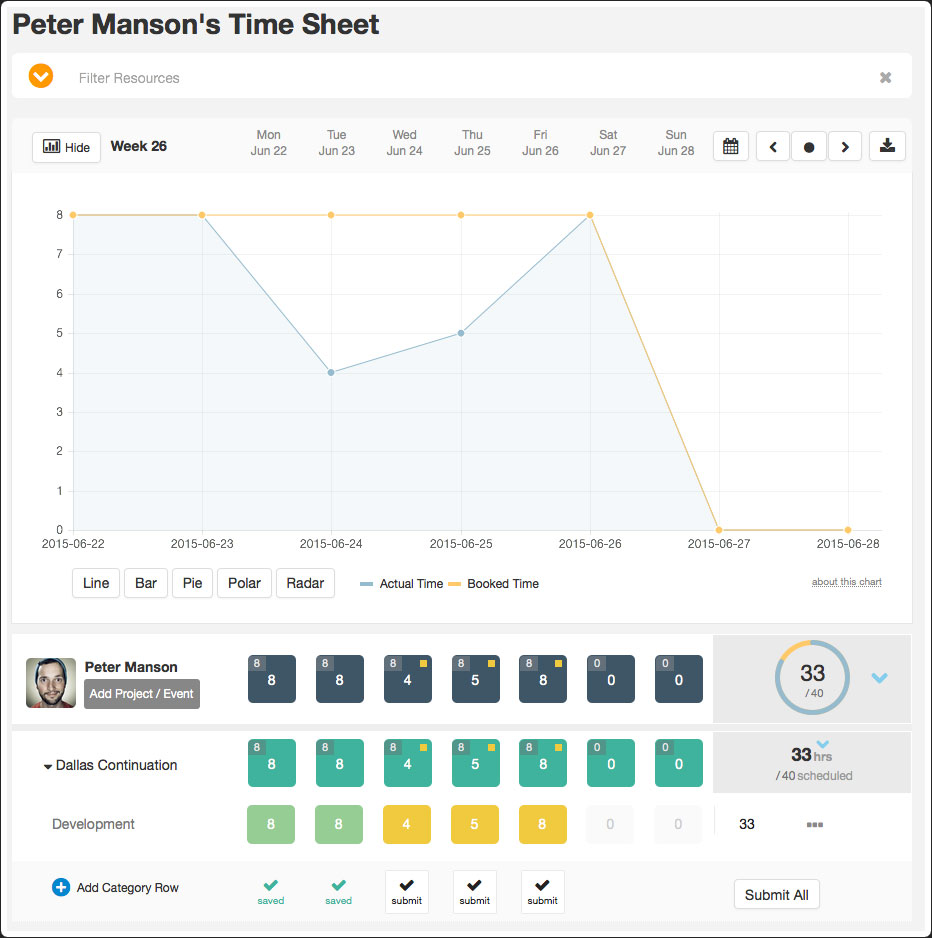Click Monday's saved checkmark
The height and width of the screenshot is (938, 932).
tap(271, 892)
